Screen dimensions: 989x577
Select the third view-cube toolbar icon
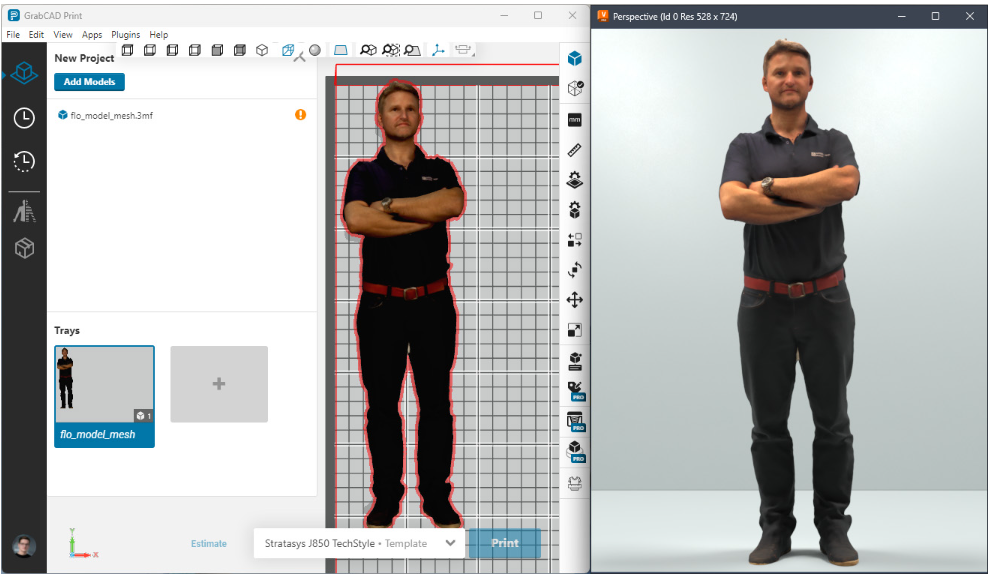point(172,50)
